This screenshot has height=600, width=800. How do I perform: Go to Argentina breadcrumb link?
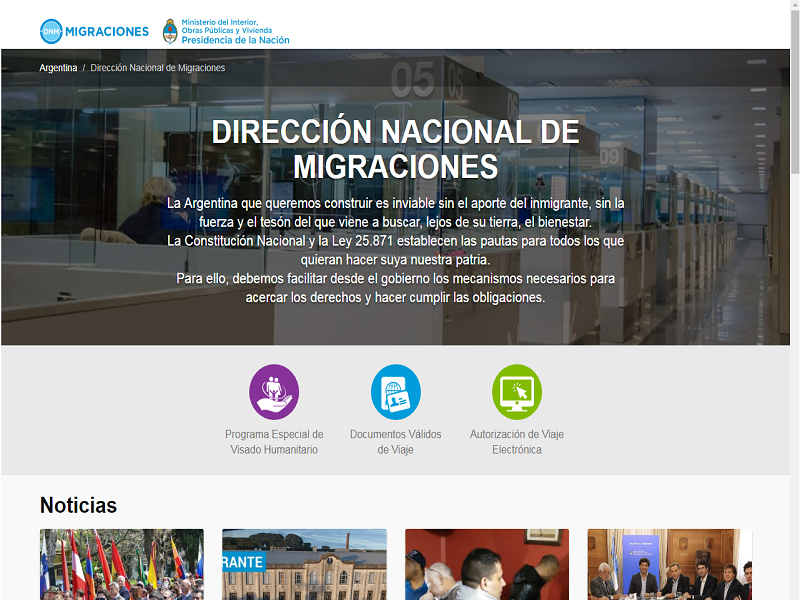[58, 68]
